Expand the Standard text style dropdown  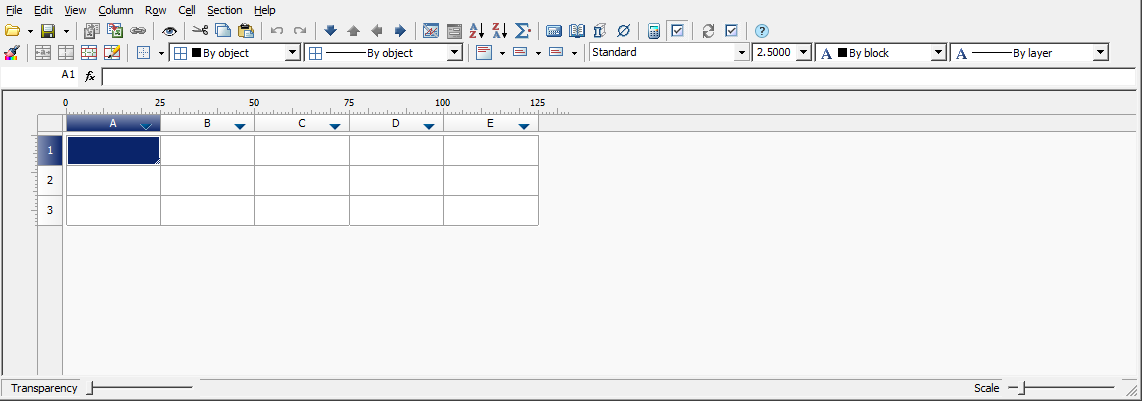click(741, 53)
